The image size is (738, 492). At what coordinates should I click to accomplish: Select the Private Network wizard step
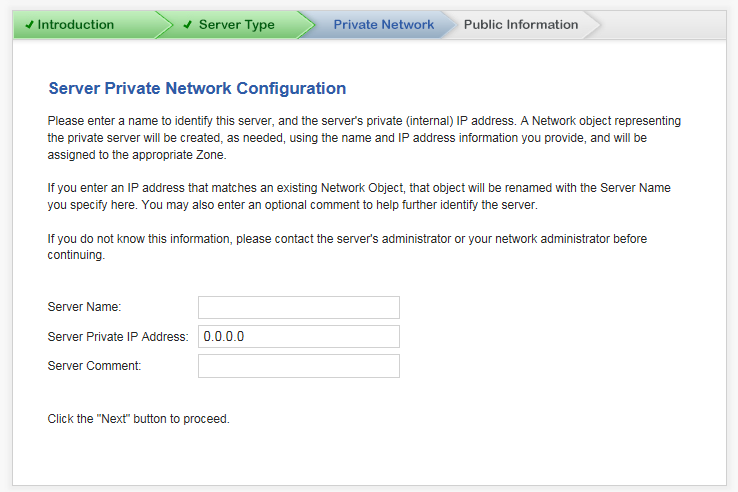coord(384,24)
